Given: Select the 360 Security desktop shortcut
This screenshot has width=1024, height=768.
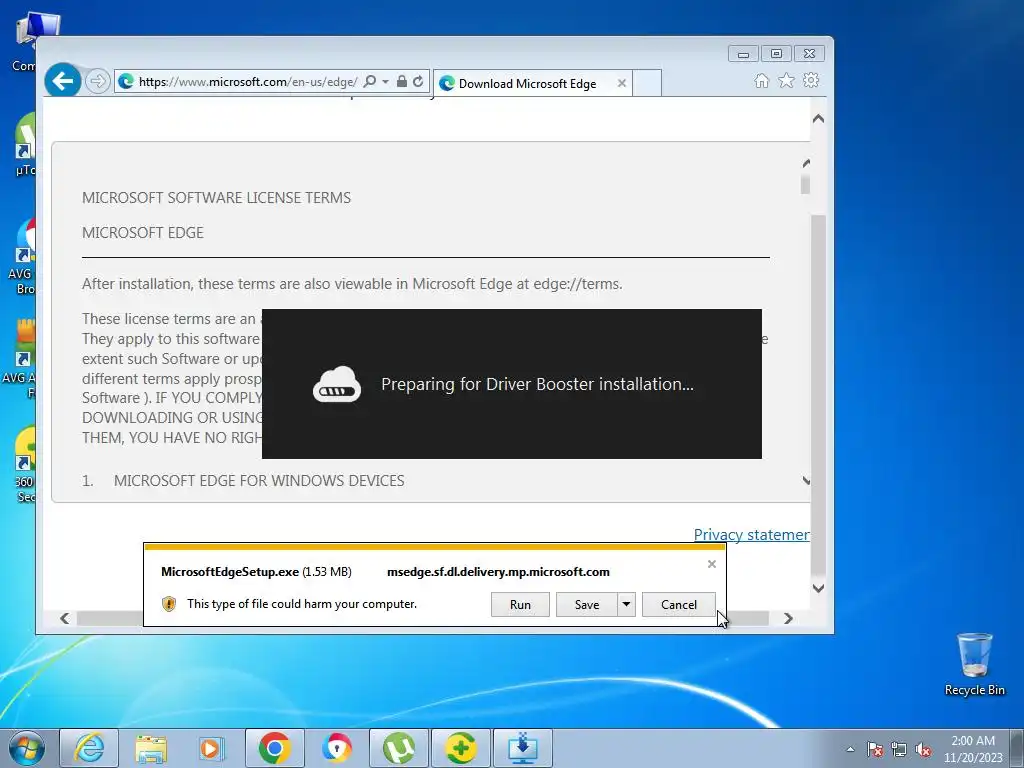Looking at the screenshot, I should (x=25, y=465).
